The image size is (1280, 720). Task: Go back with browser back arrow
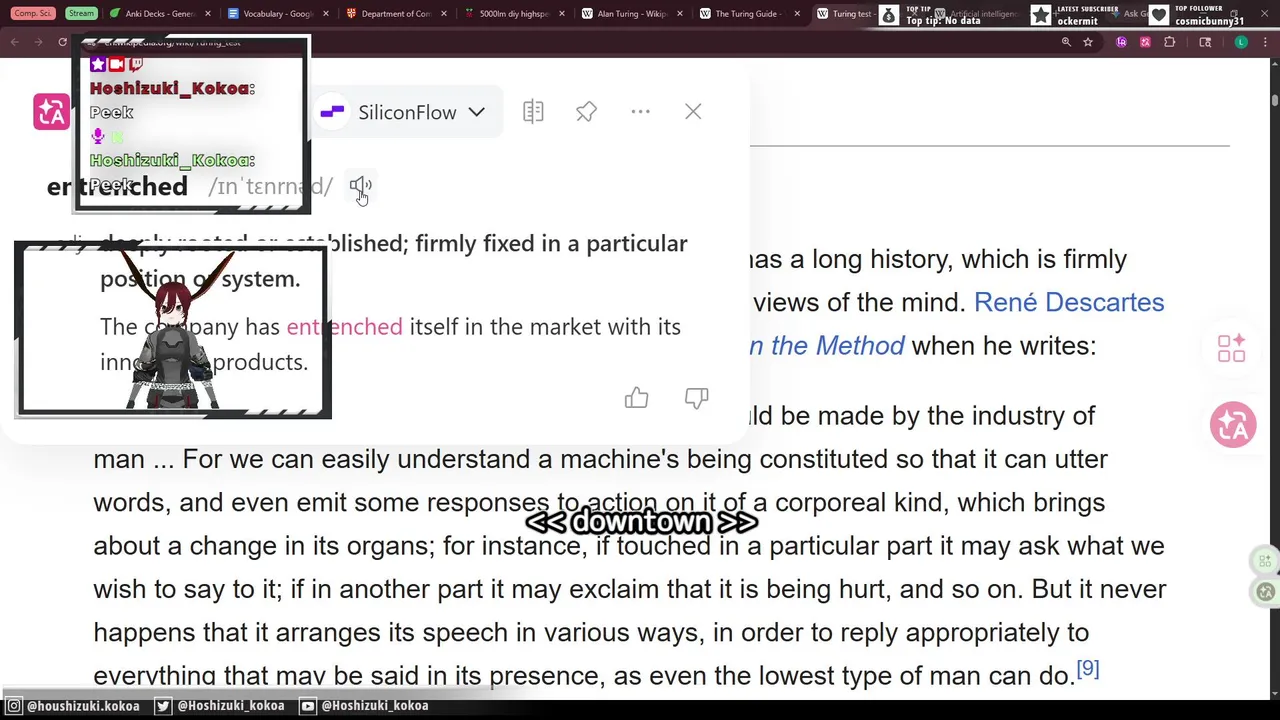point(15,42)
